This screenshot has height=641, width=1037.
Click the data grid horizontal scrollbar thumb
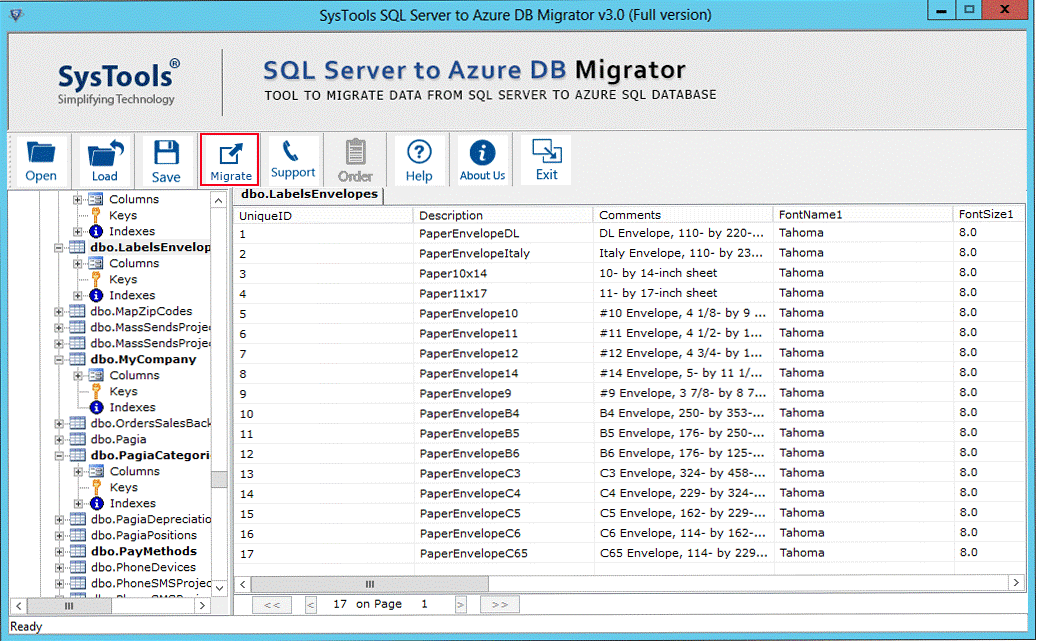coord(370,583)
